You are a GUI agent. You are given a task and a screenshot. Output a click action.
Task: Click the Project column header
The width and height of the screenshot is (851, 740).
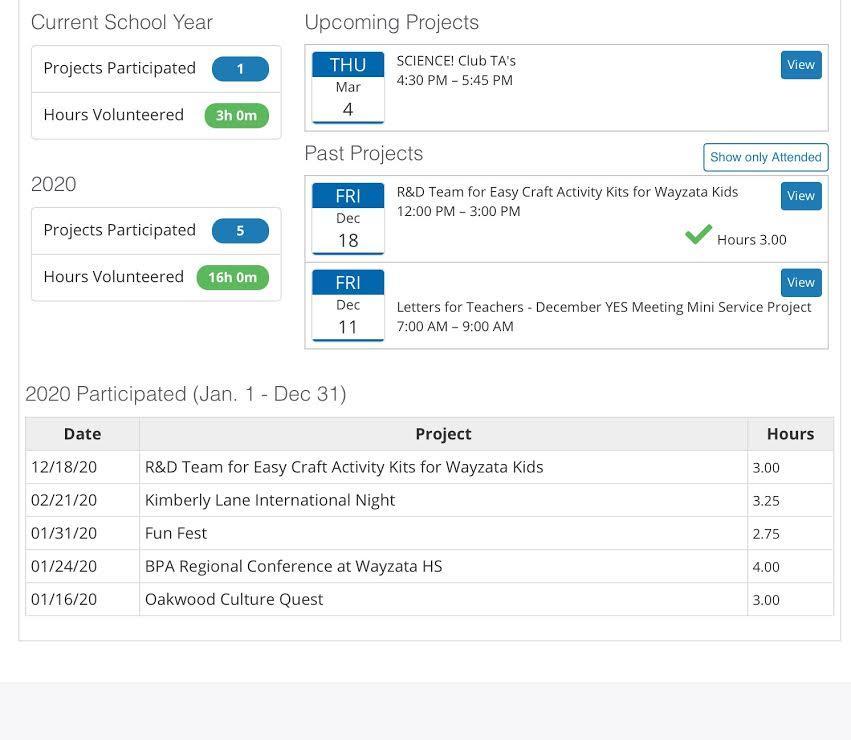(443, 434)
